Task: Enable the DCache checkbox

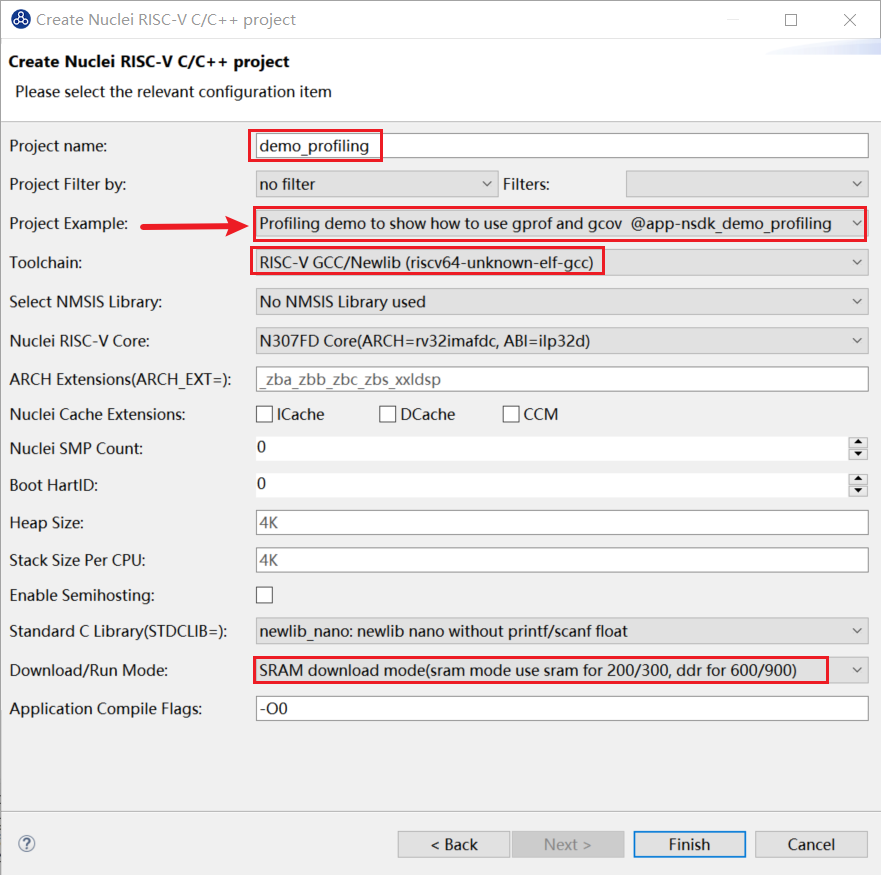Action: [x=388, y=414]
